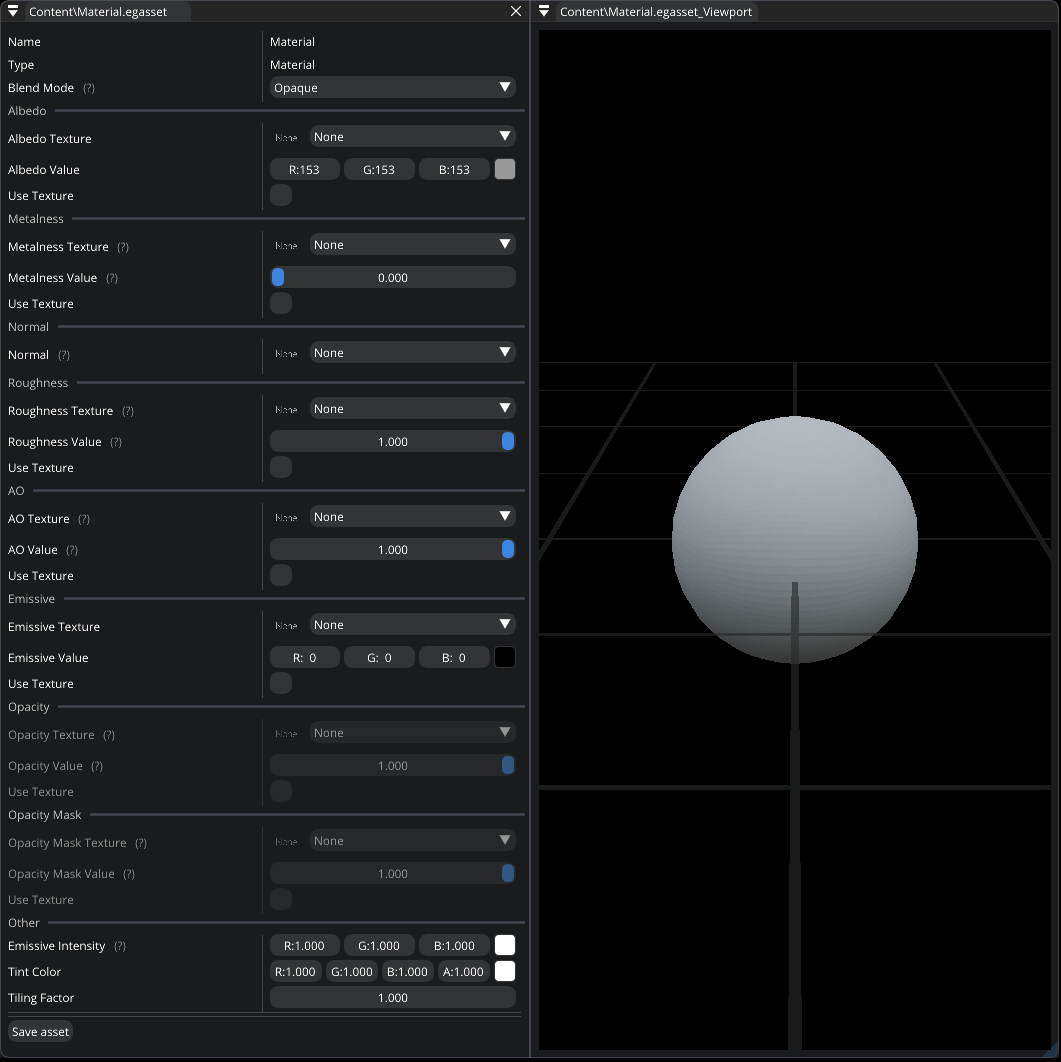Show help tooltip for Metalness Texture
1061x1062 pixels.
pyautogui.click(x=123, y=247)
